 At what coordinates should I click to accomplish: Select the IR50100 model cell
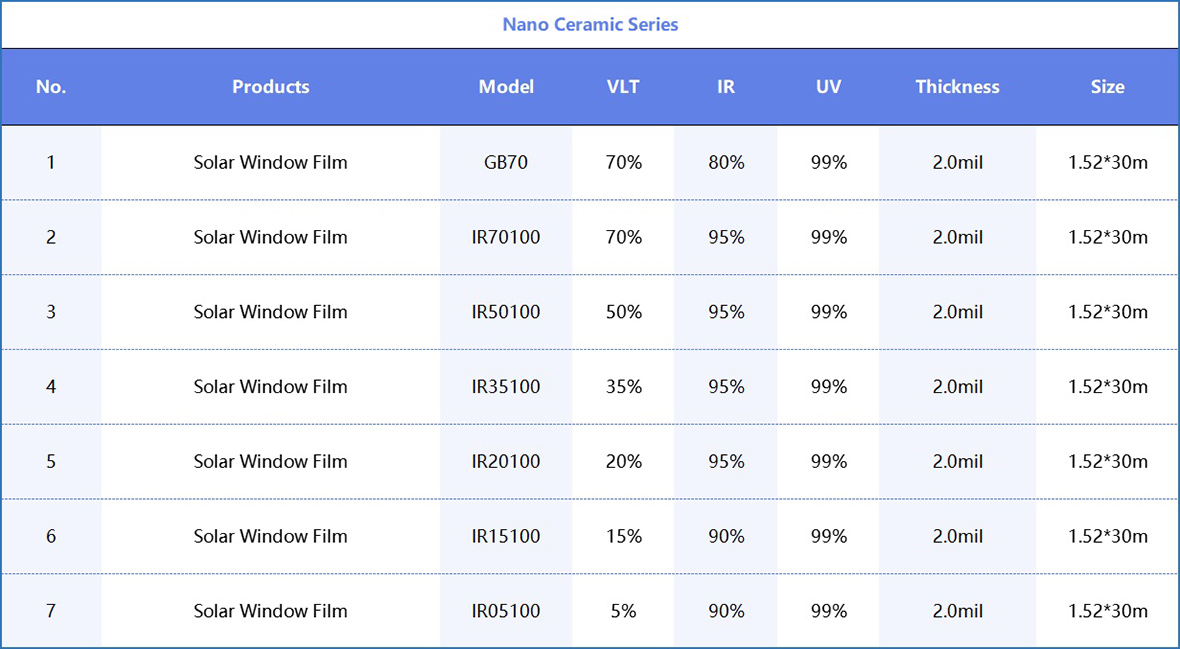(x=506, y=312)
